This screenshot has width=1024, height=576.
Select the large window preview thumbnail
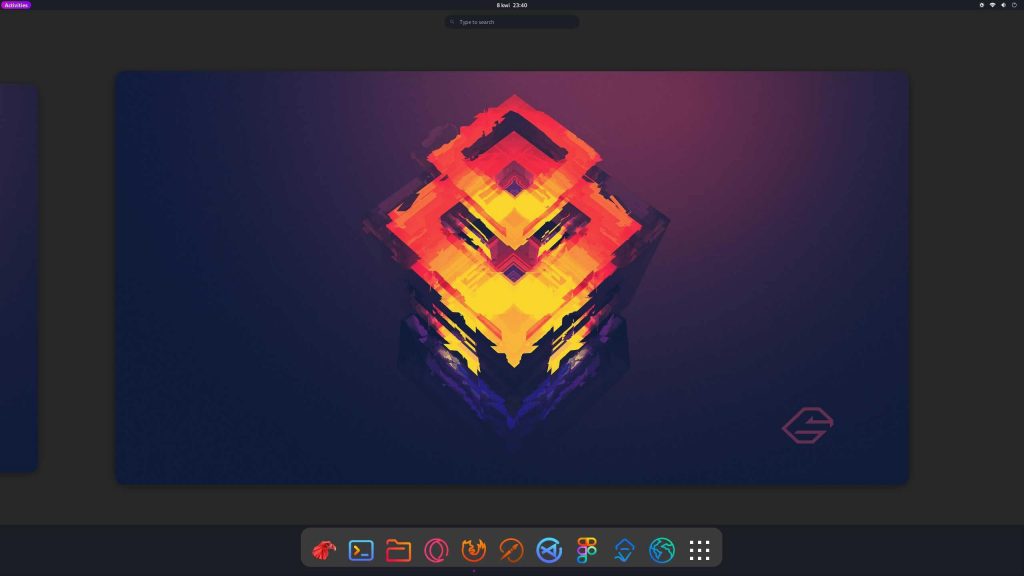512,277
